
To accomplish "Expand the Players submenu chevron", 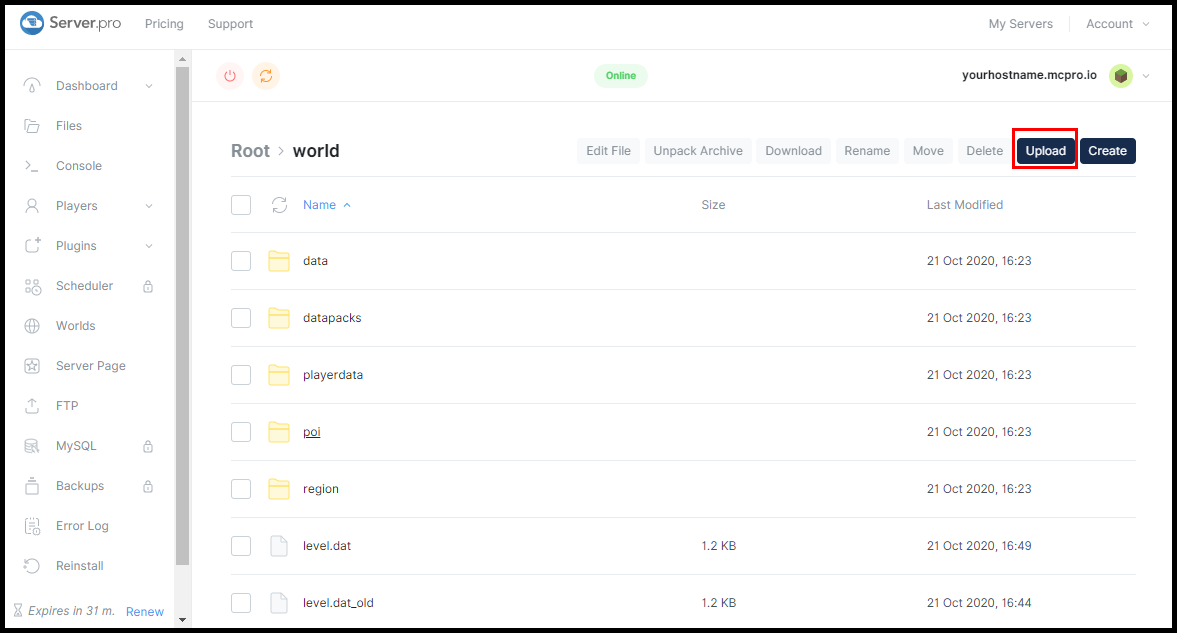I will point(149,206).
